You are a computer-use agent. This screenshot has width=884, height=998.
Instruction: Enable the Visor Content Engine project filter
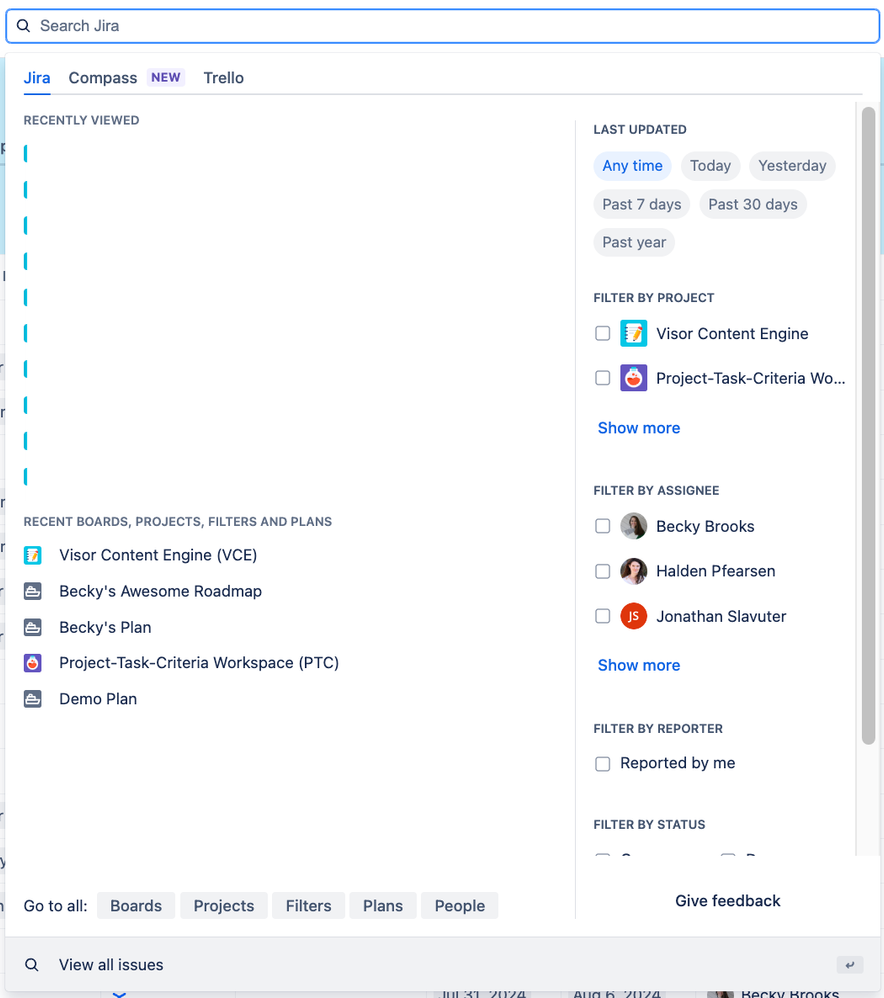coord(603,333)
